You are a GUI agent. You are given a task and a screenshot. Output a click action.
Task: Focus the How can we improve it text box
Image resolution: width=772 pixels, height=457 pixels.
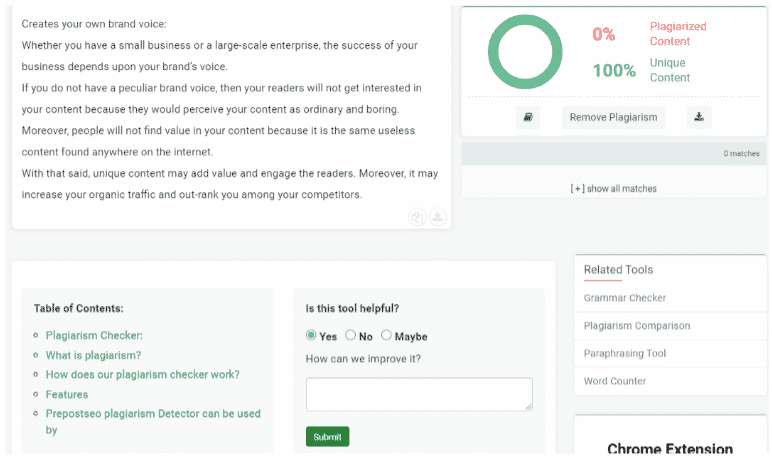click(419, 394)
